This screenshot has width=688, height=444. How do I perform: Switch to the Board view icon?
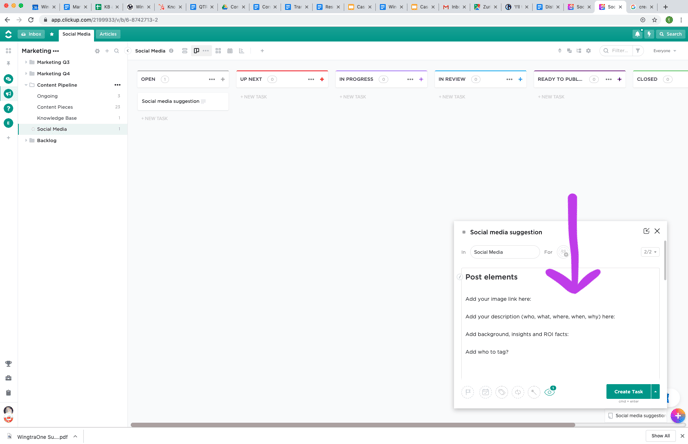coord(196,51)
